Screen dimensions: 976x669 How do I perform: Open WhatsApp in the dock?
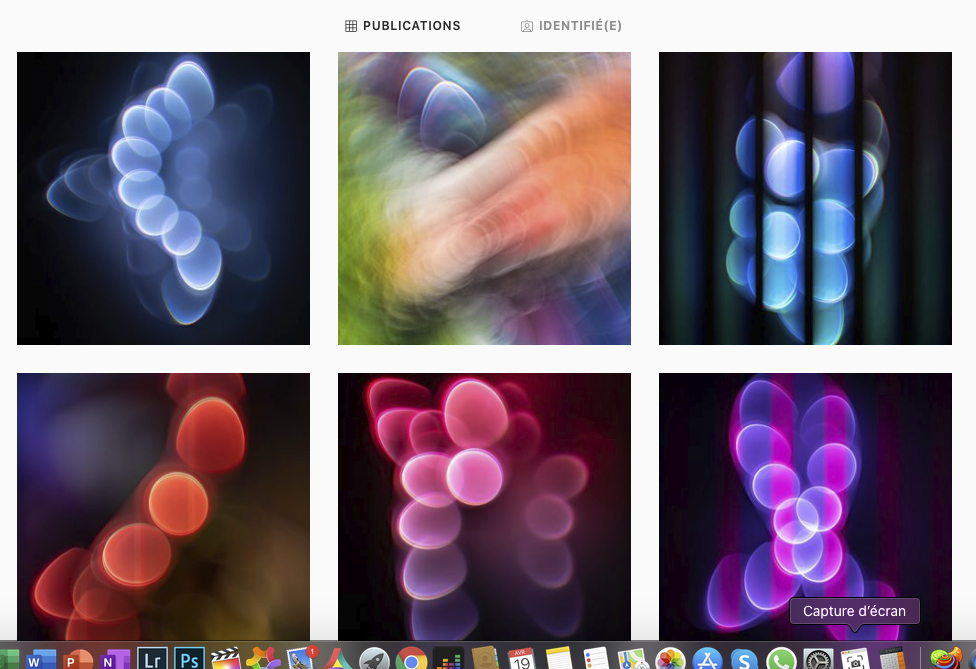tap(781, 659)
